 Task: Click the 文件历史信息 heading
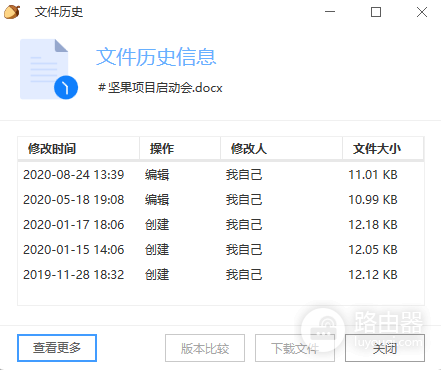(156, 57)
